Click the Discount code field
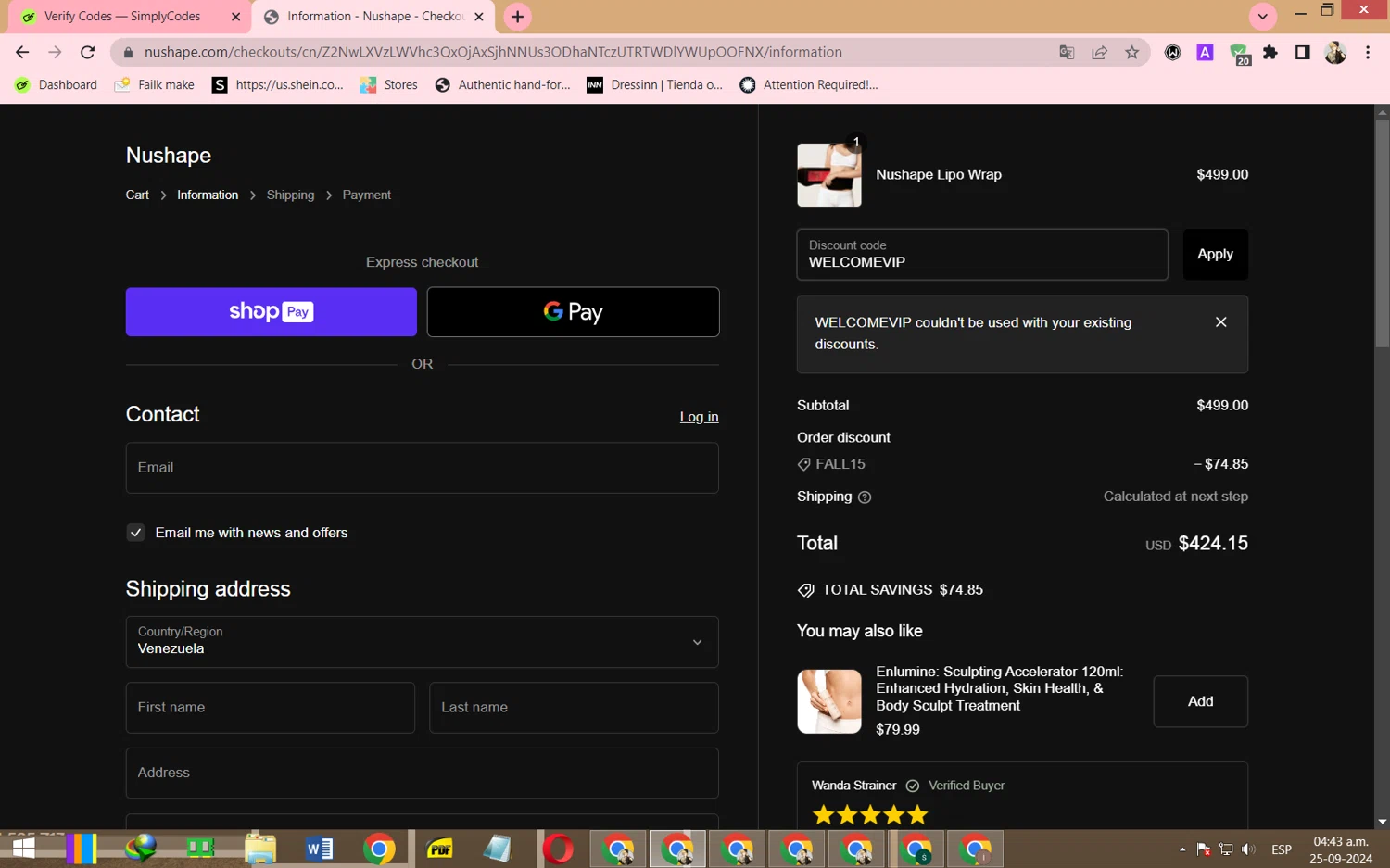This screenshot has width=1390, height=868. (982, 255)
